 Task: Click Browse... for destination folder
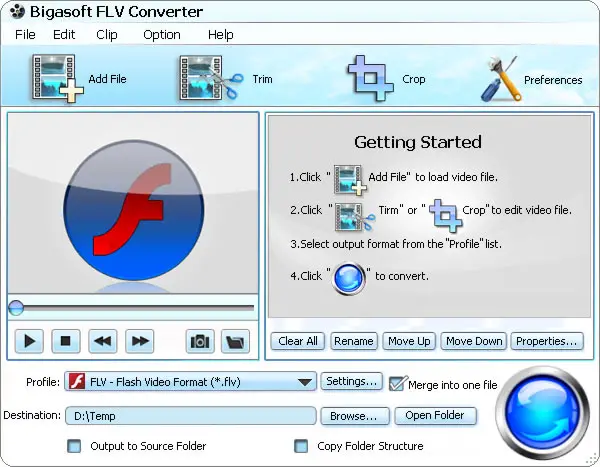point(354,416)
